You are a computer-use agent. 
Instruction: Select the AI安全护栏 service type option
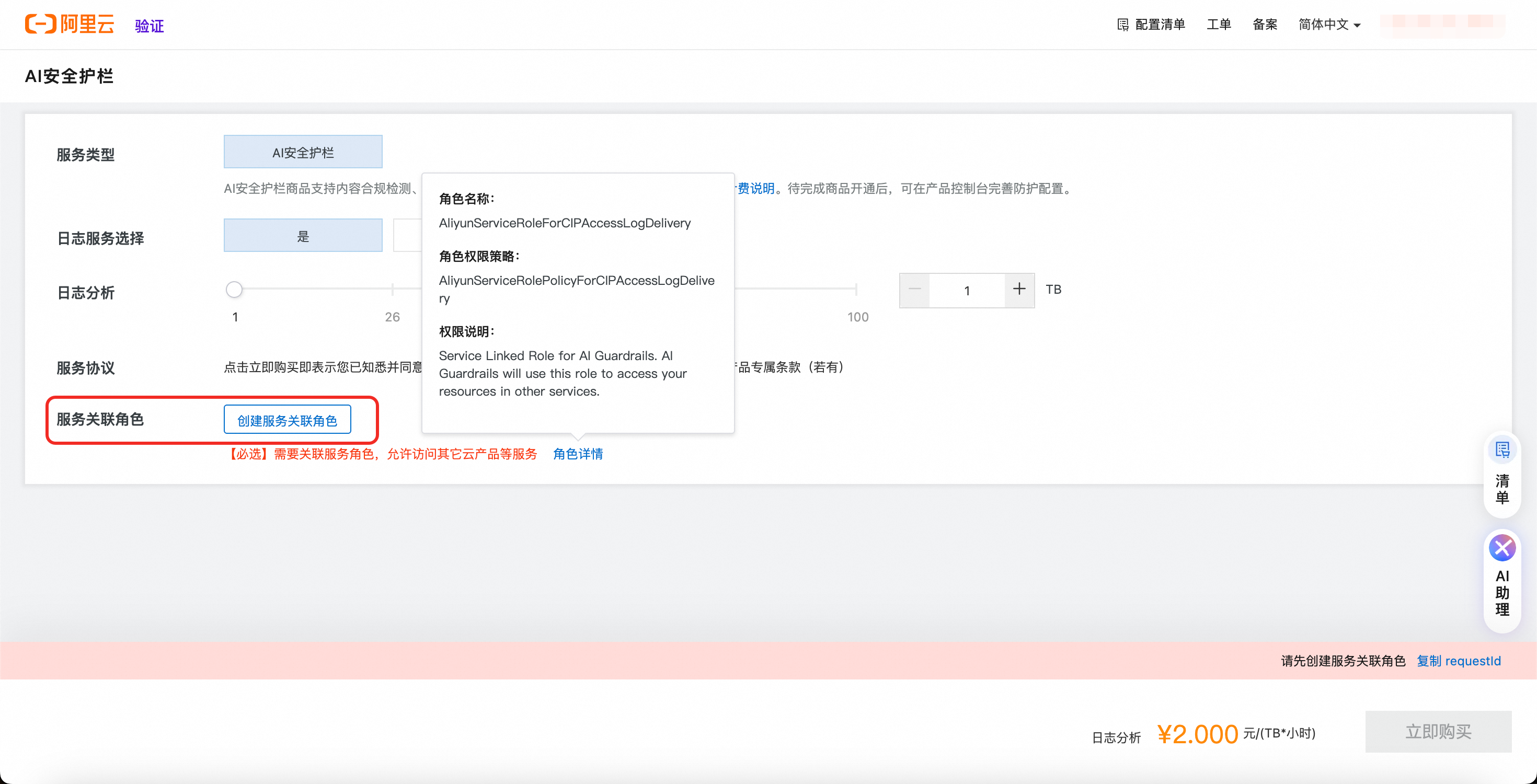[x=303, y=152]
